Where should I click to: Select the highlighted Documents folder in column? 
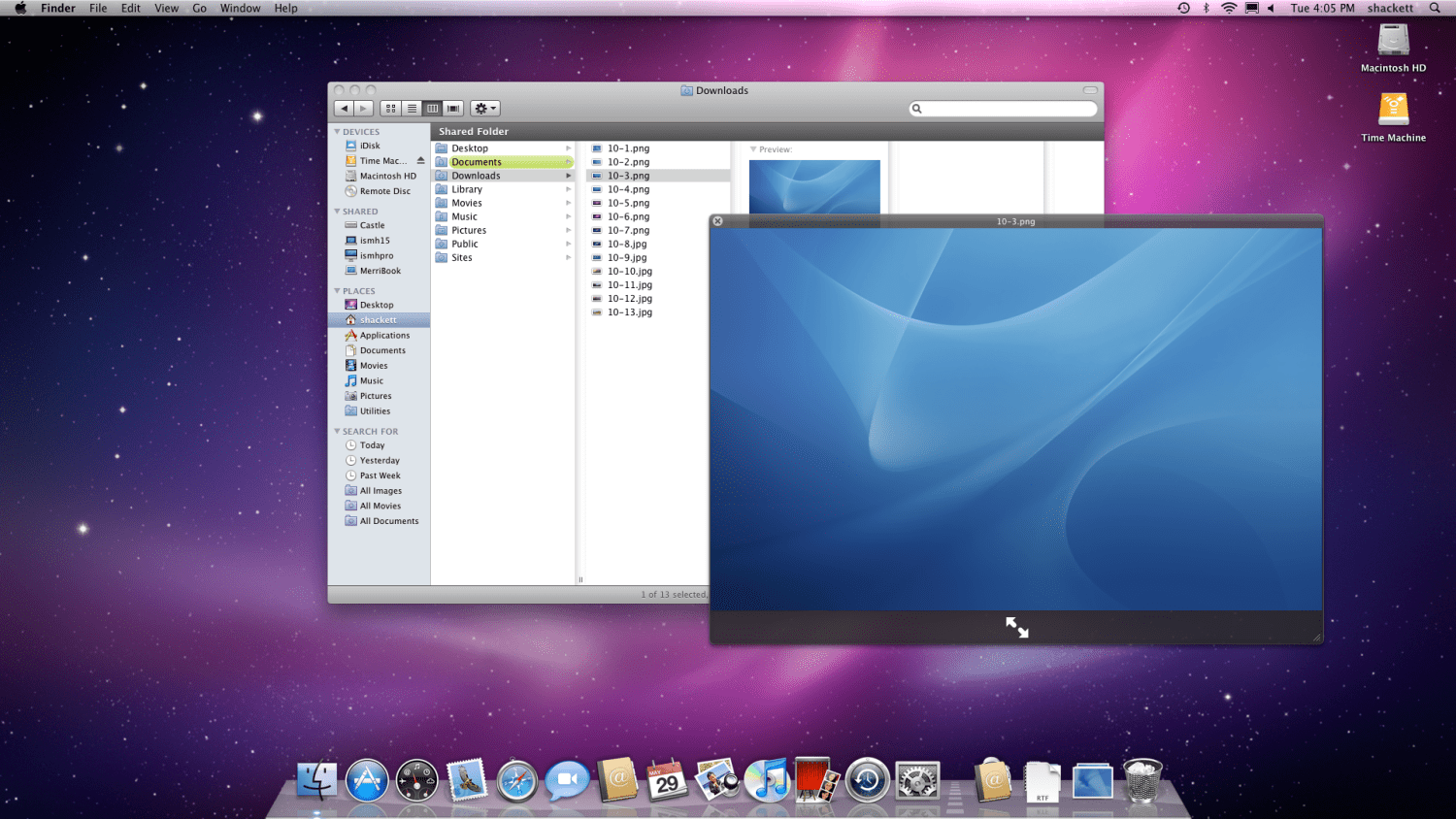(x=504, y=162)
